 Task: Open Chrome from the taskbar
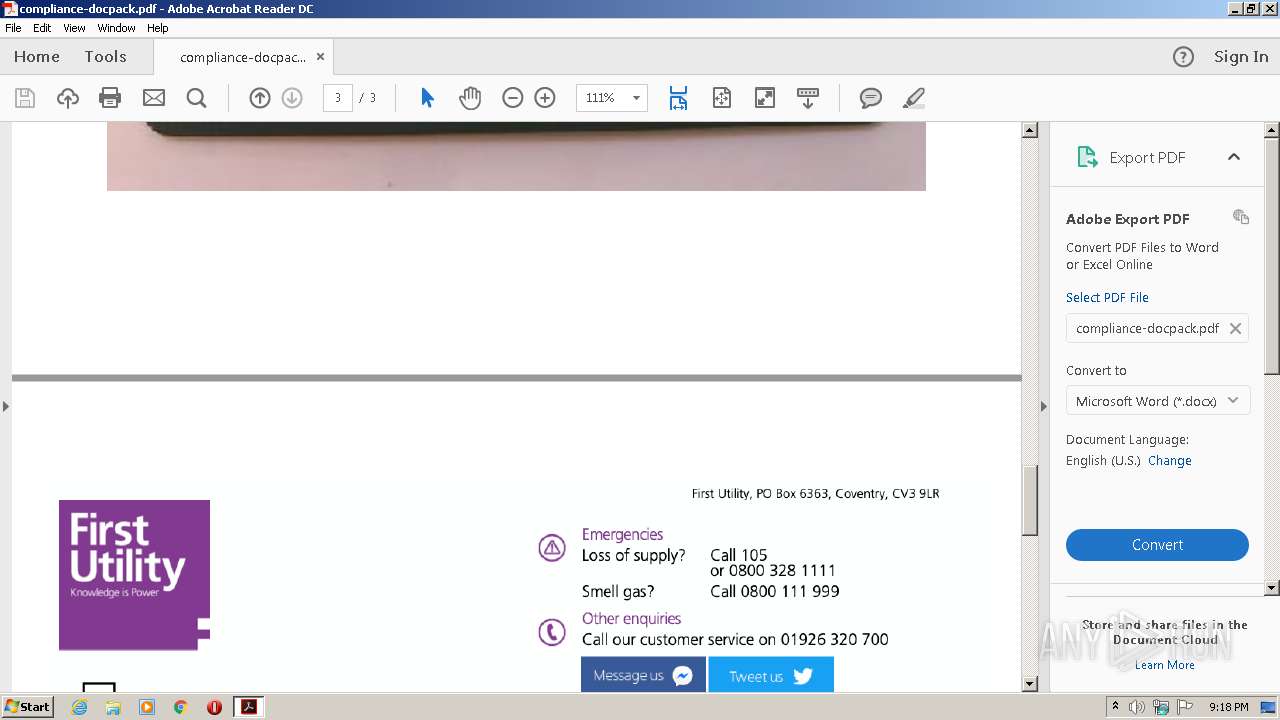[x=181, y=707]
